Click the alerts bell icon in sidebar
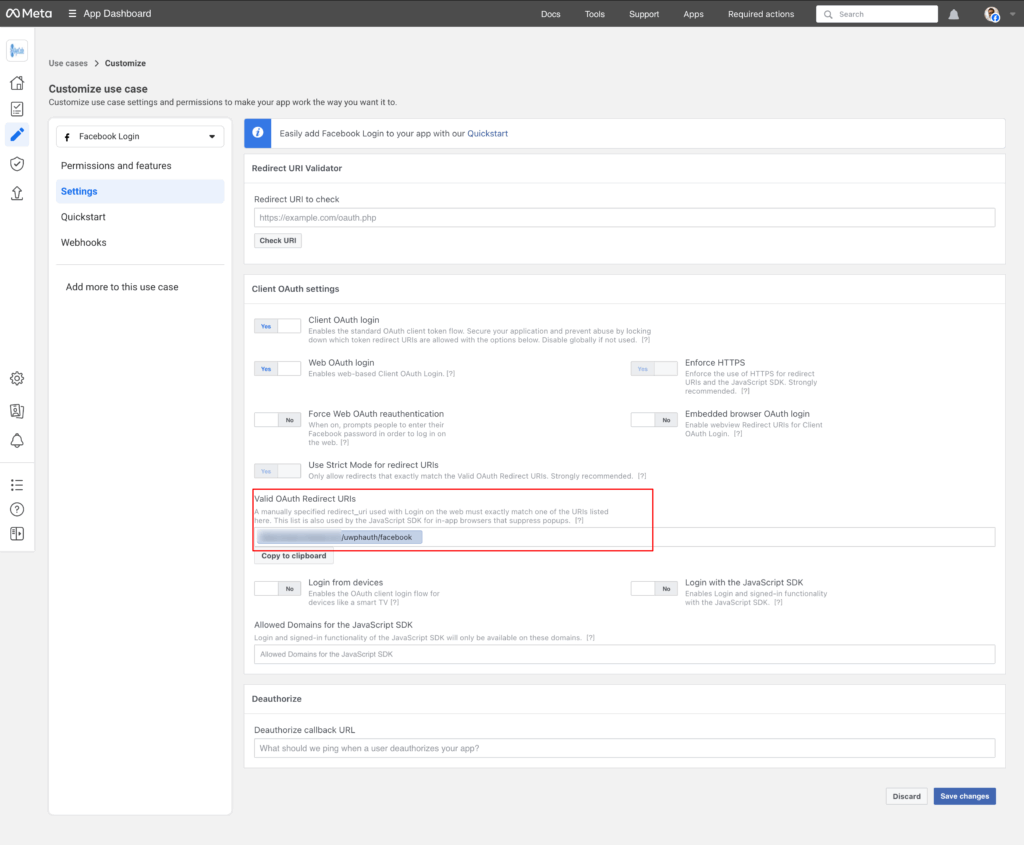 pos(17,441)
